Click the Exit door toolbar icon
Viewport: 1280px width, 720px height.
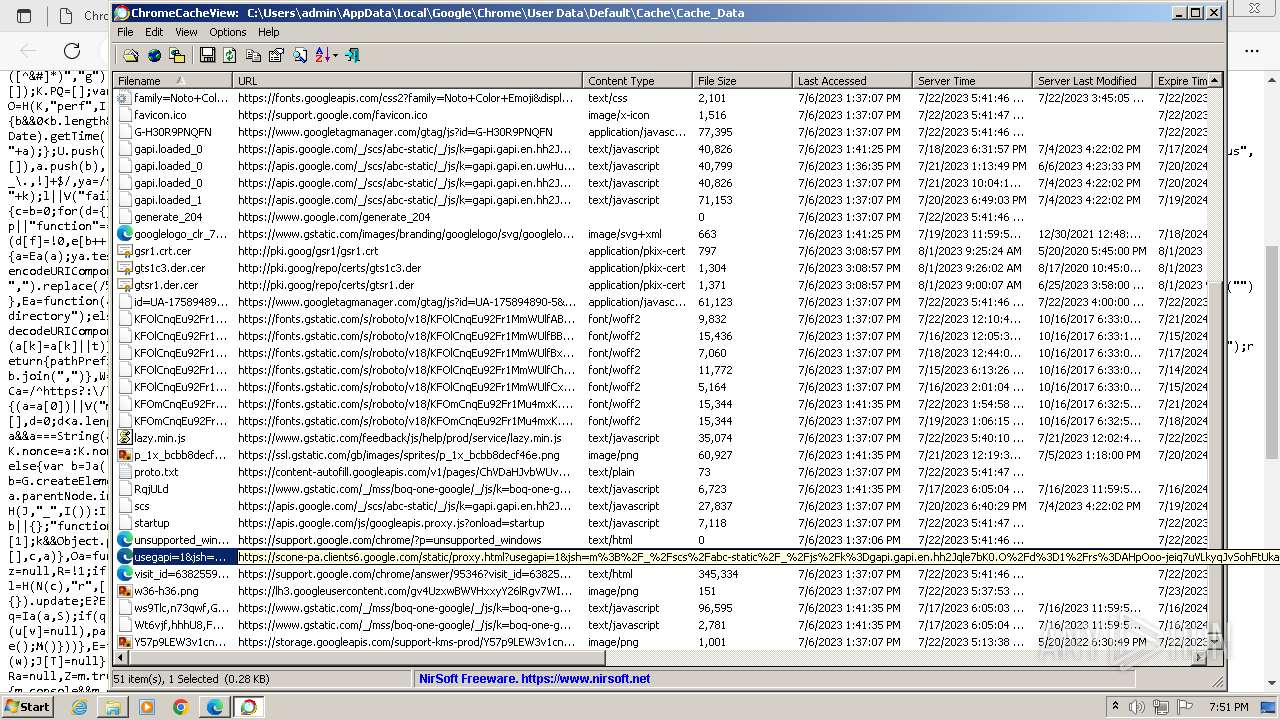(x=351, y=56)
